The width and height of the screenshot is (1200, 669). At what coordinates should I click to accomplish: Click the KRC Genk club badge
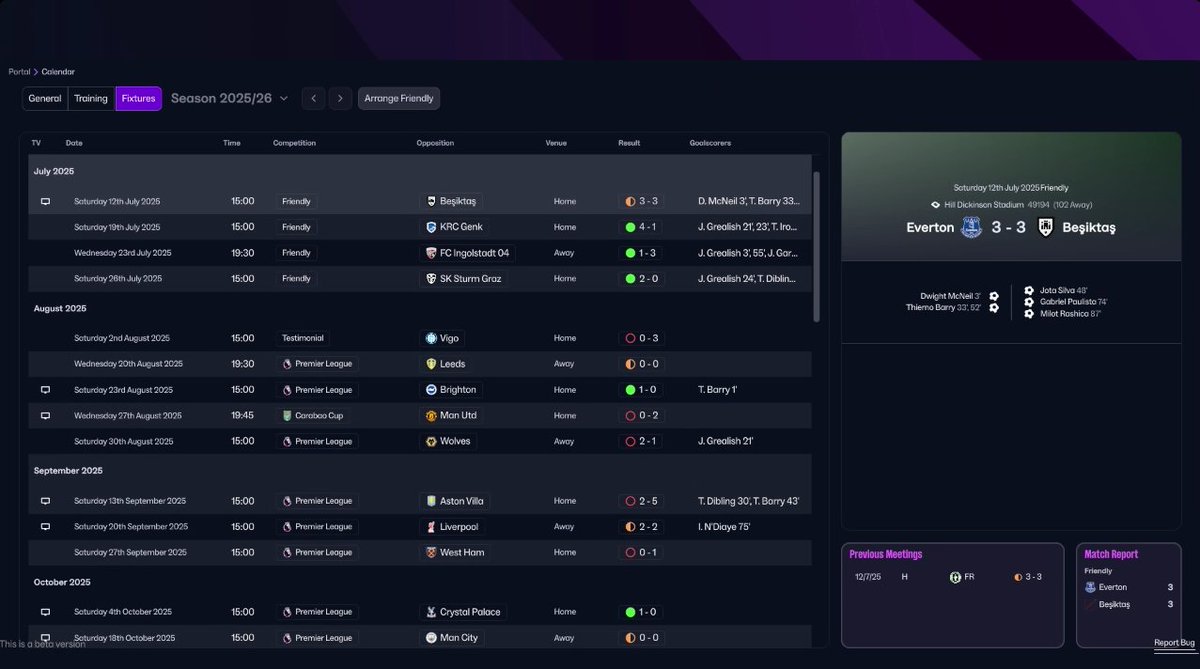coord(431,227)
